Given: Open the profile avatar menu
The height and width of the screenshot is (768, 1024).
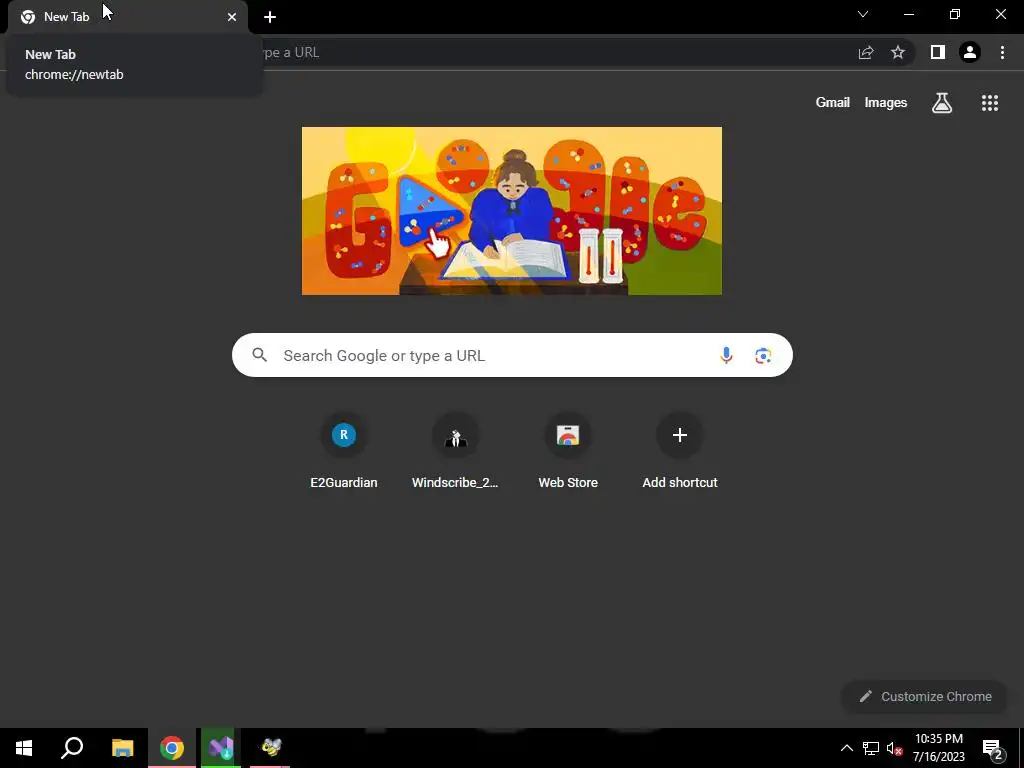Looking at the screenshot, I should (x=970, y=52).
